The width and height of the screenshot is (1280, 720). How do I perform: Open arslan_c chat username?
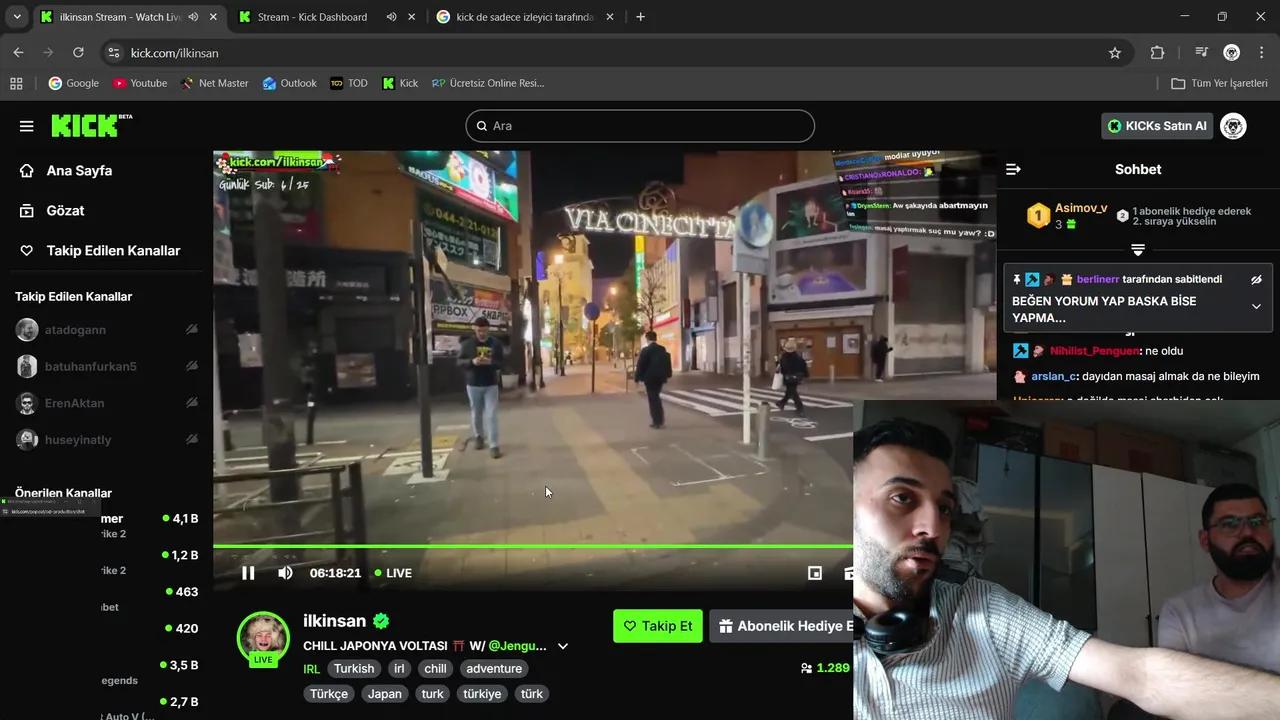[x=1054, y=377]
